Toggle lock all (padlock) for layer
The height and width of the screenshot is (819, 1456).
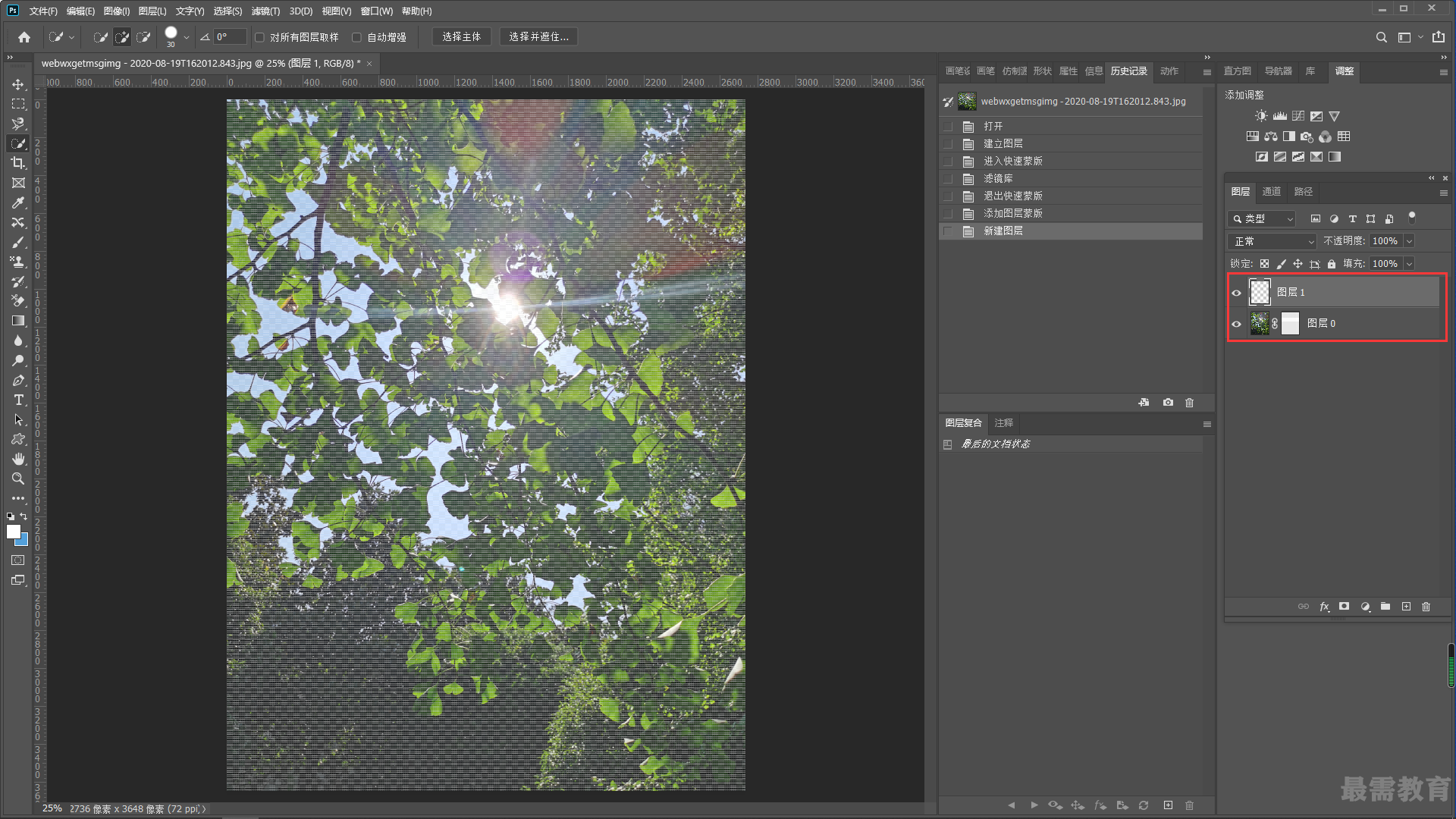pyautogui.click(x=1332, y=264)
